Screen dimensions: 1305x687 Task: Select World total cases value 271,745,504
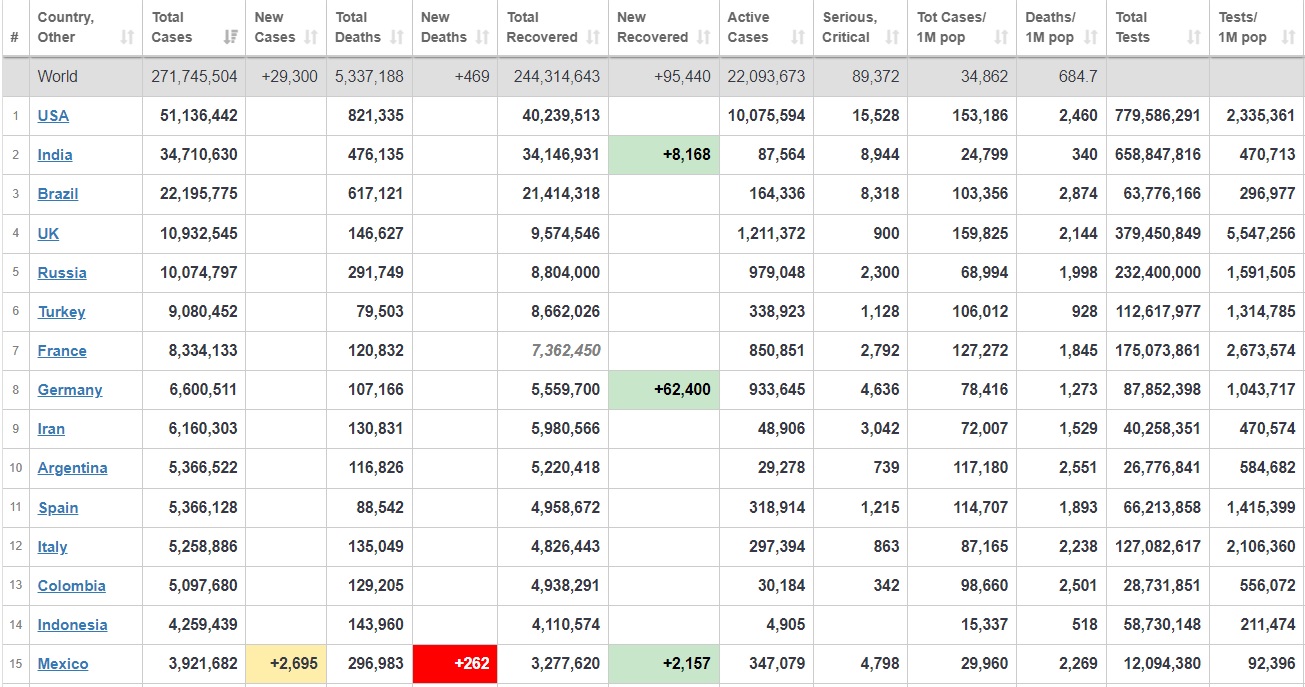(x=195, y=76)
